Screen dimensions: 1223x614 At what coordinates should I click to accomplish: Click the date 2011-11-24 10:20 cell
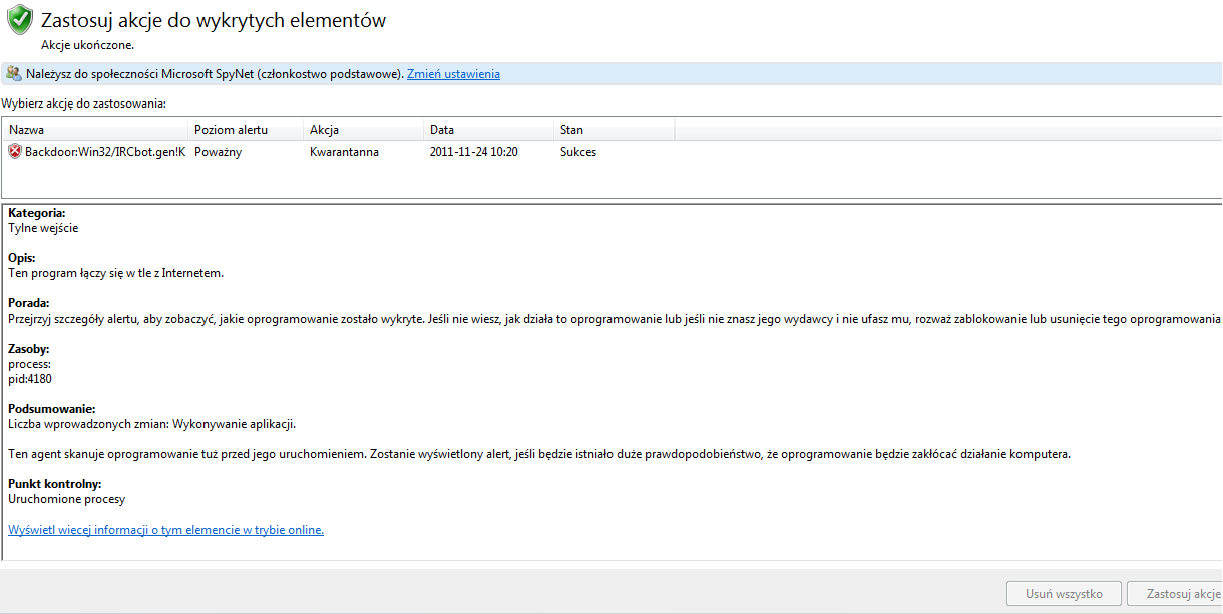click(x=474, y=152)
